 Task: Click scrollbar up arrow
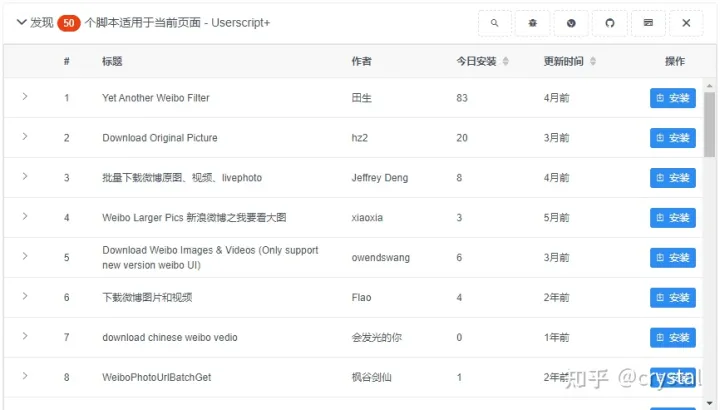709,85
